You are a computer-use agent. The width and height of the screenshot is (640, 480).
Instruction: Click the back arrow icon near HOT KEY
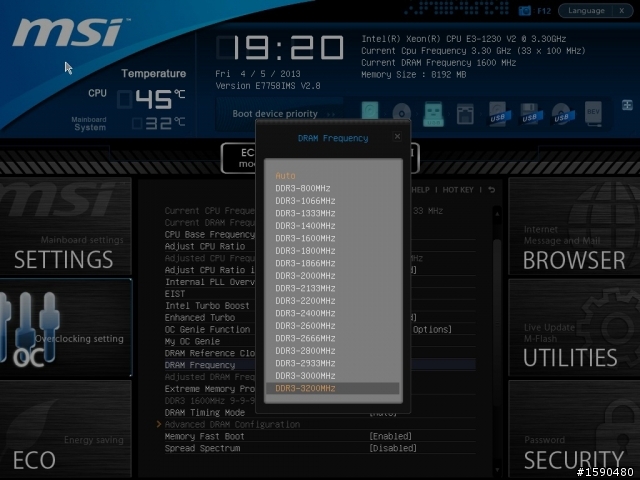pos(491,190)
